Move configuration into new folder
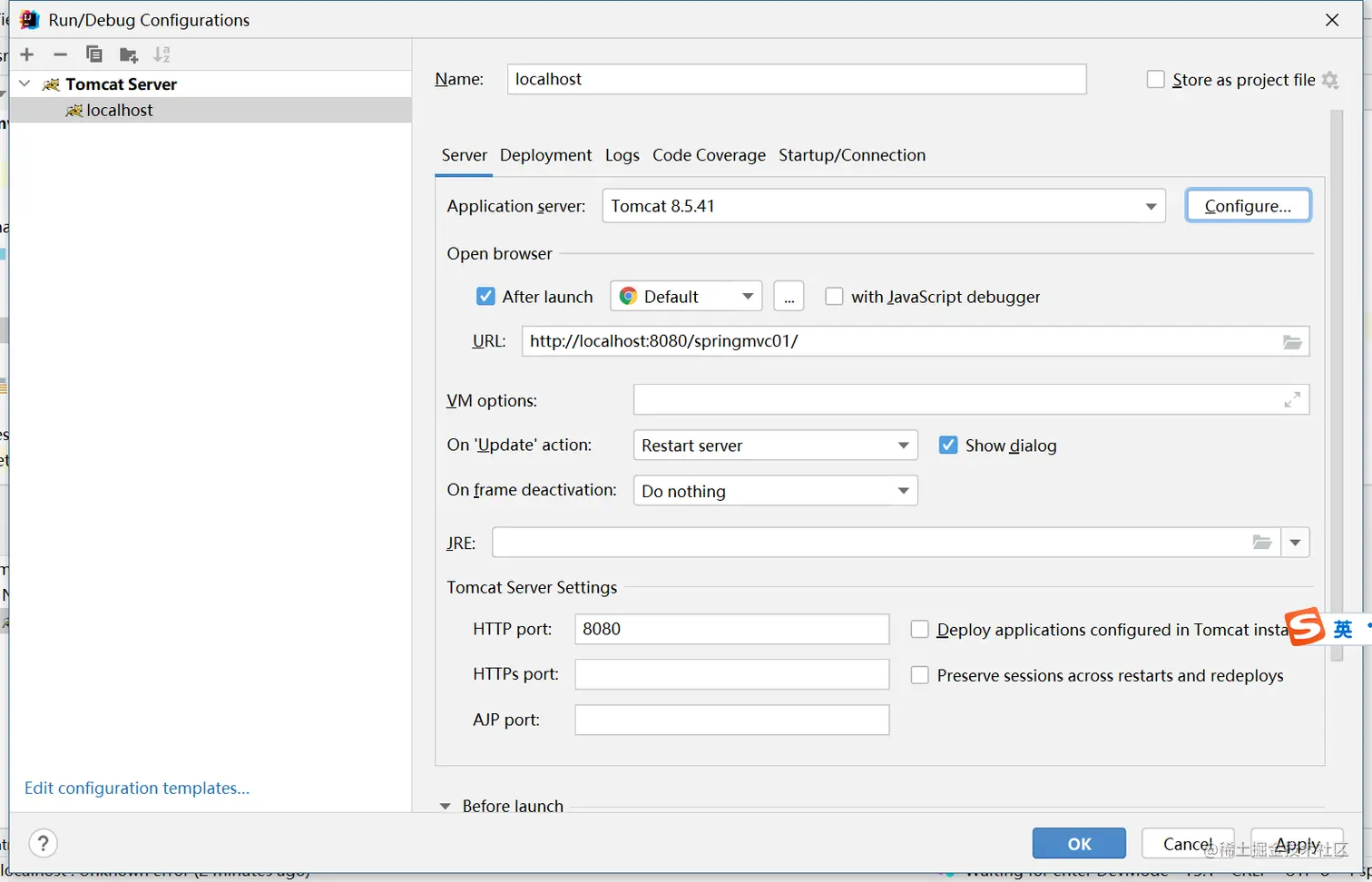Image resolution: width=1372 pixels, height=882 pixels. tap(128, 54)
